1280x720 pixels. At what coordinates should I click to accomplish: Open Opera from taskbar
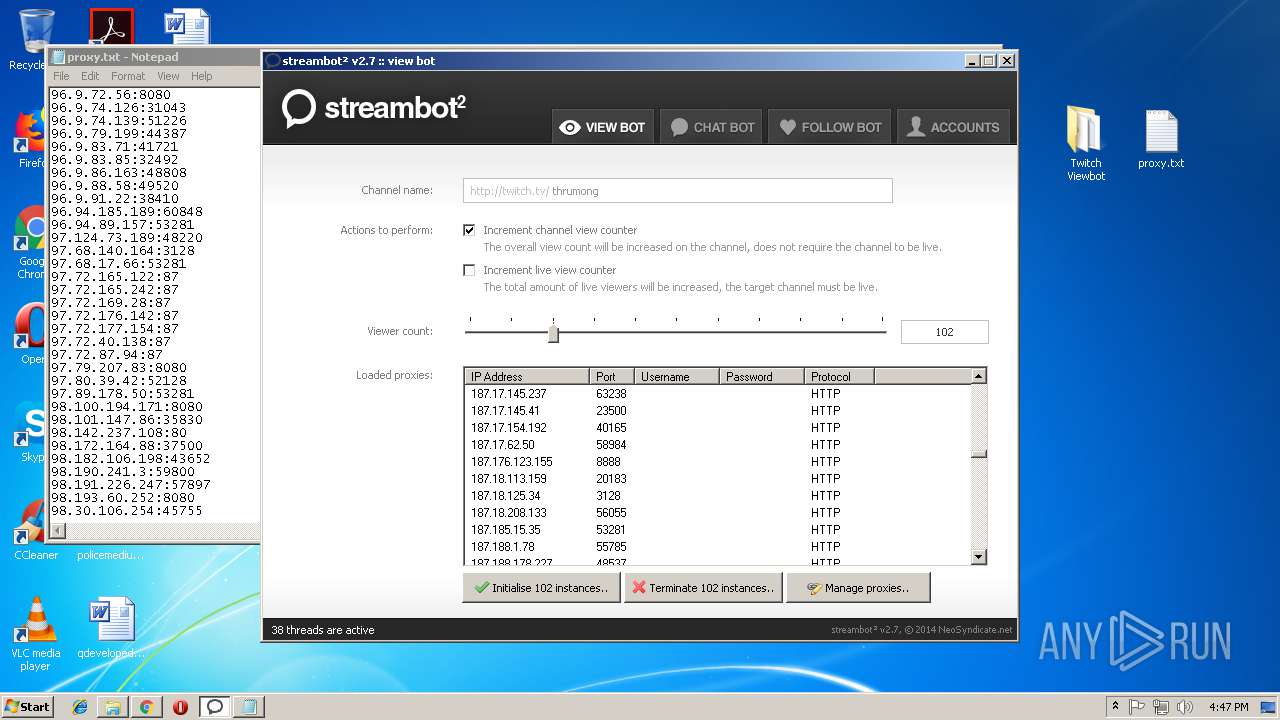coord(180,707)
